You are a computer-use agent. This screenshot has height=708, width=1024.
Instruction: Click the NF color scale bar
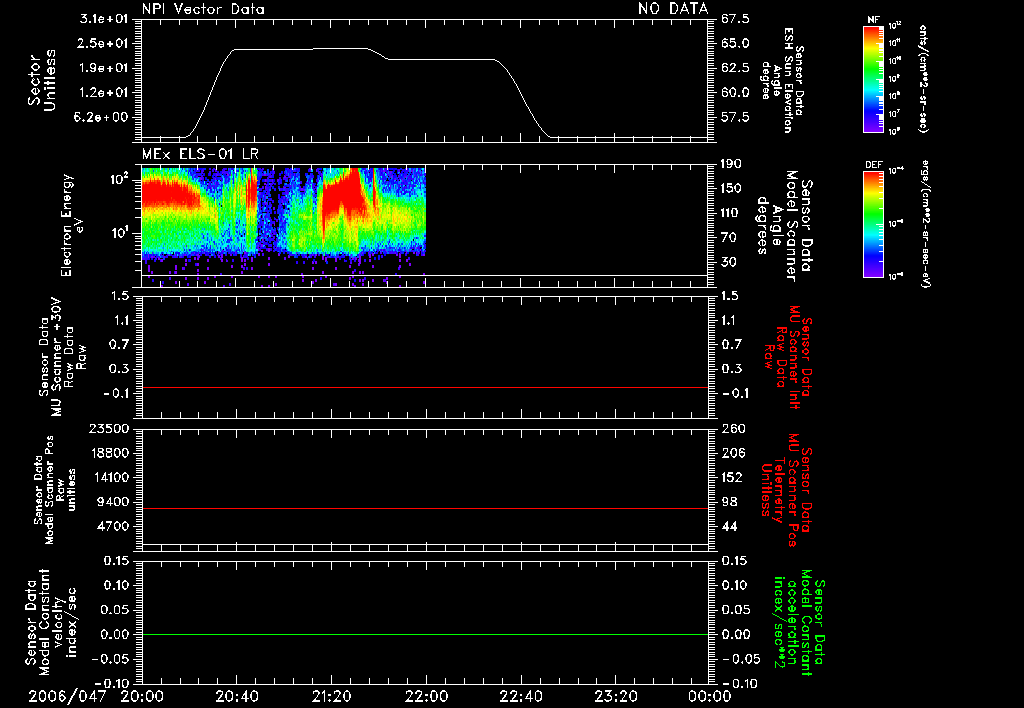pyautogui.click(x=873, y=78)
